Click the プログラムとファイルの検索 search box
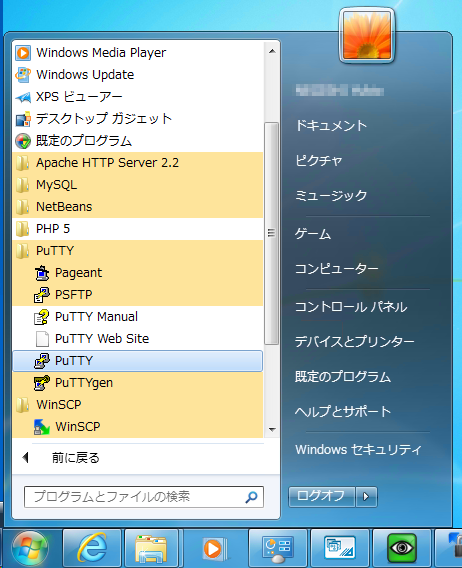The image size is (462, 568). click(144, 497)
